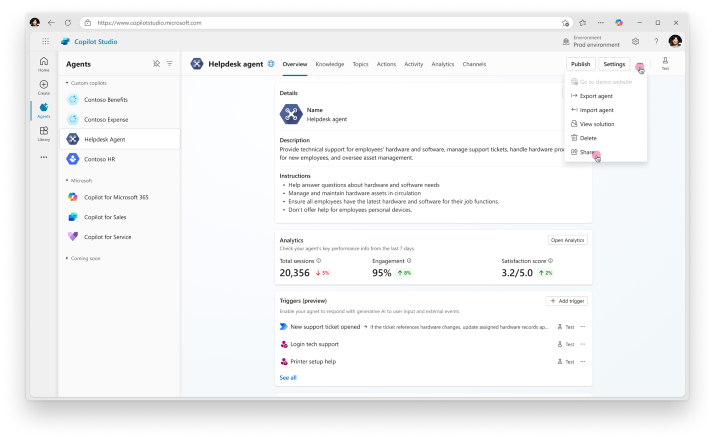Click the Open Analytics button
Image resolution: width=715 pixels, height=440 pixels.
(x=567, y=240)
